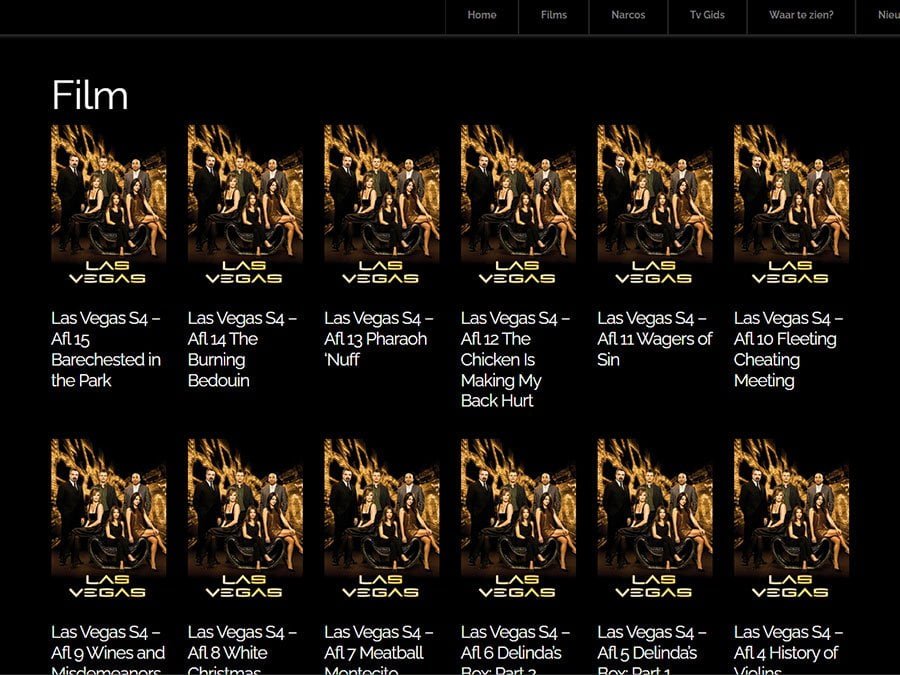Viewport: 900px width, 675px height.
Task: Open the Home menu item
Action: click(481, 15)
